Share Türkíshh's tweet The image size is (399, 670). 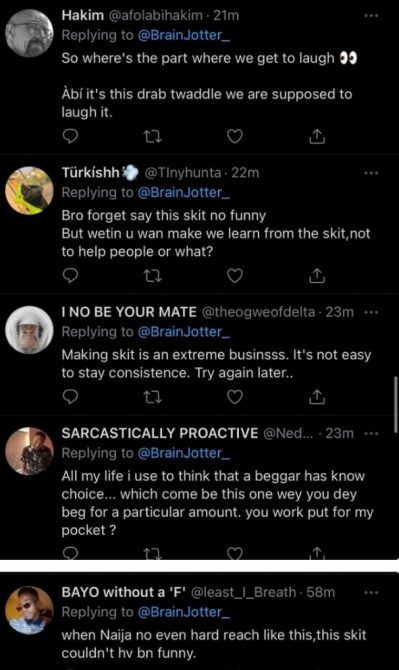pos(317,276)
